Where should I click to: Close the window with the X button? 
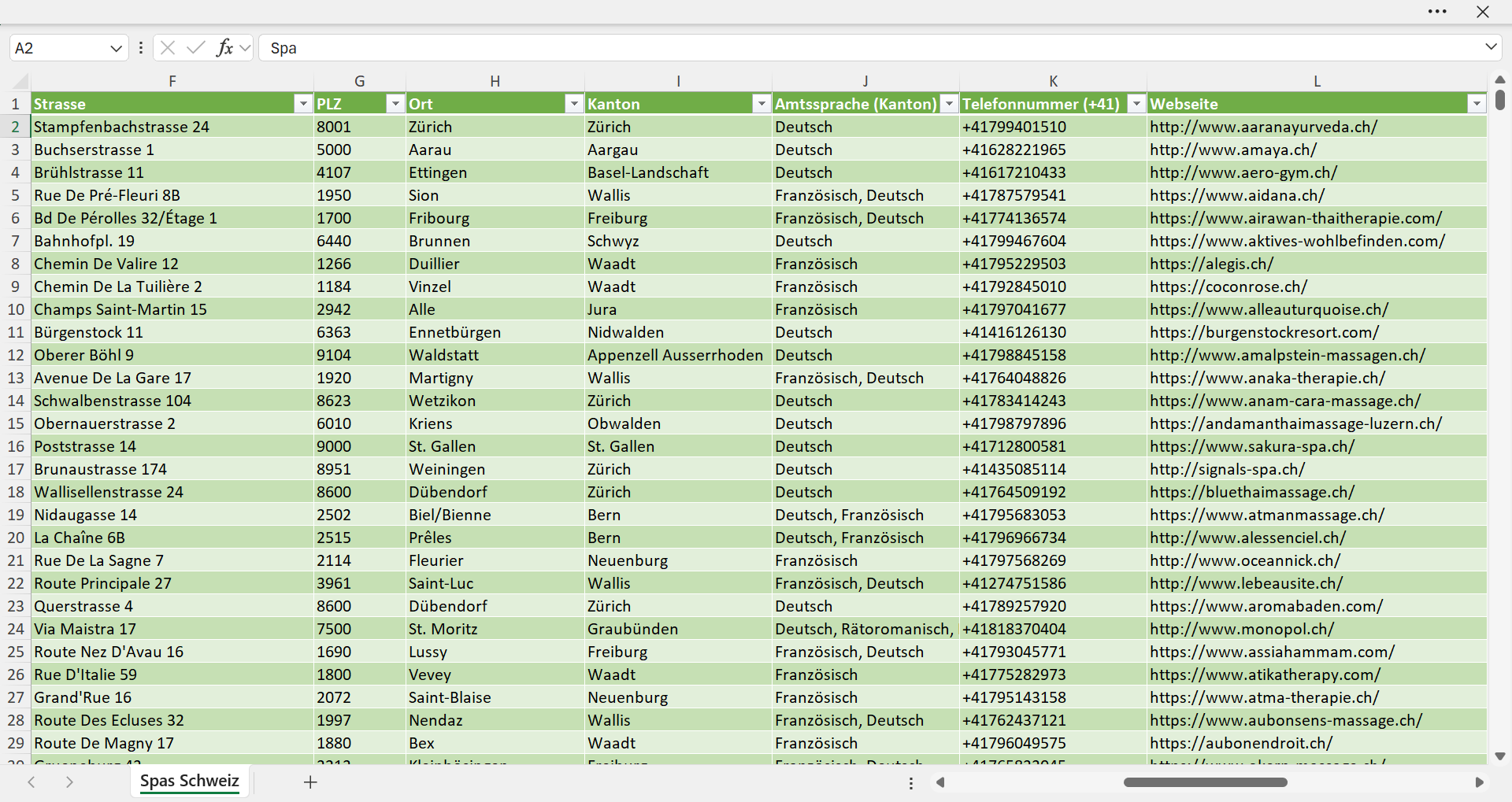tap(1483, 12)
